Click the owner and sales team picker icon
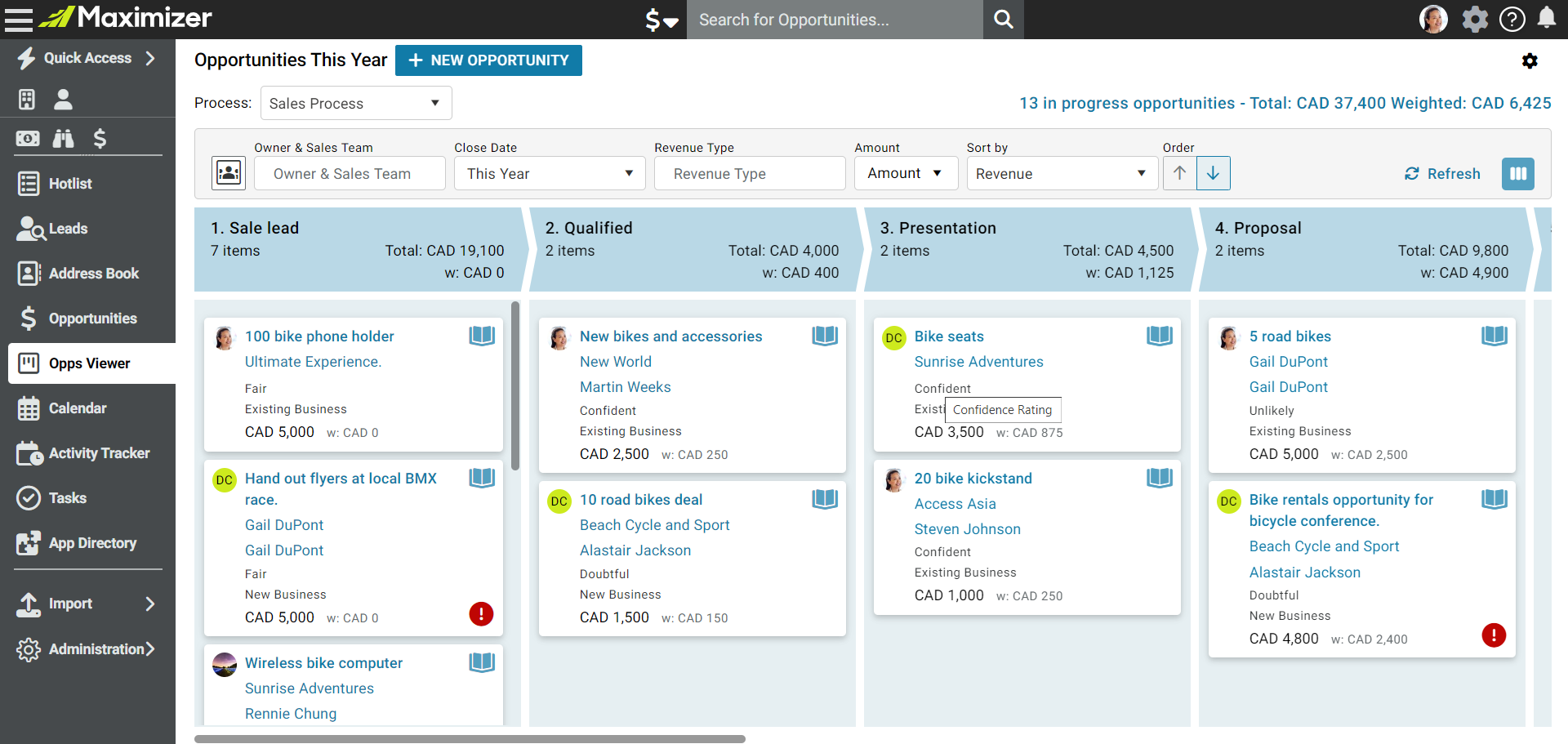The image size is (1568, 744). (229, 173)
